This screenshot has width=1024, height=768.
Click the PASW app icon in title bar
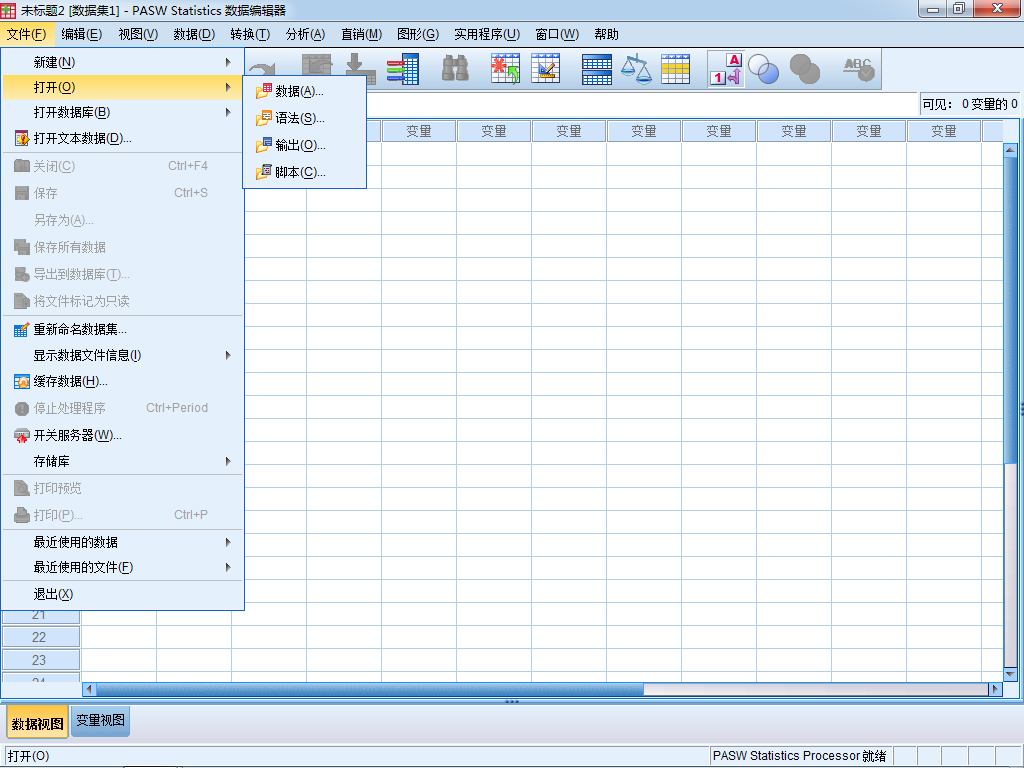[8, 10]
